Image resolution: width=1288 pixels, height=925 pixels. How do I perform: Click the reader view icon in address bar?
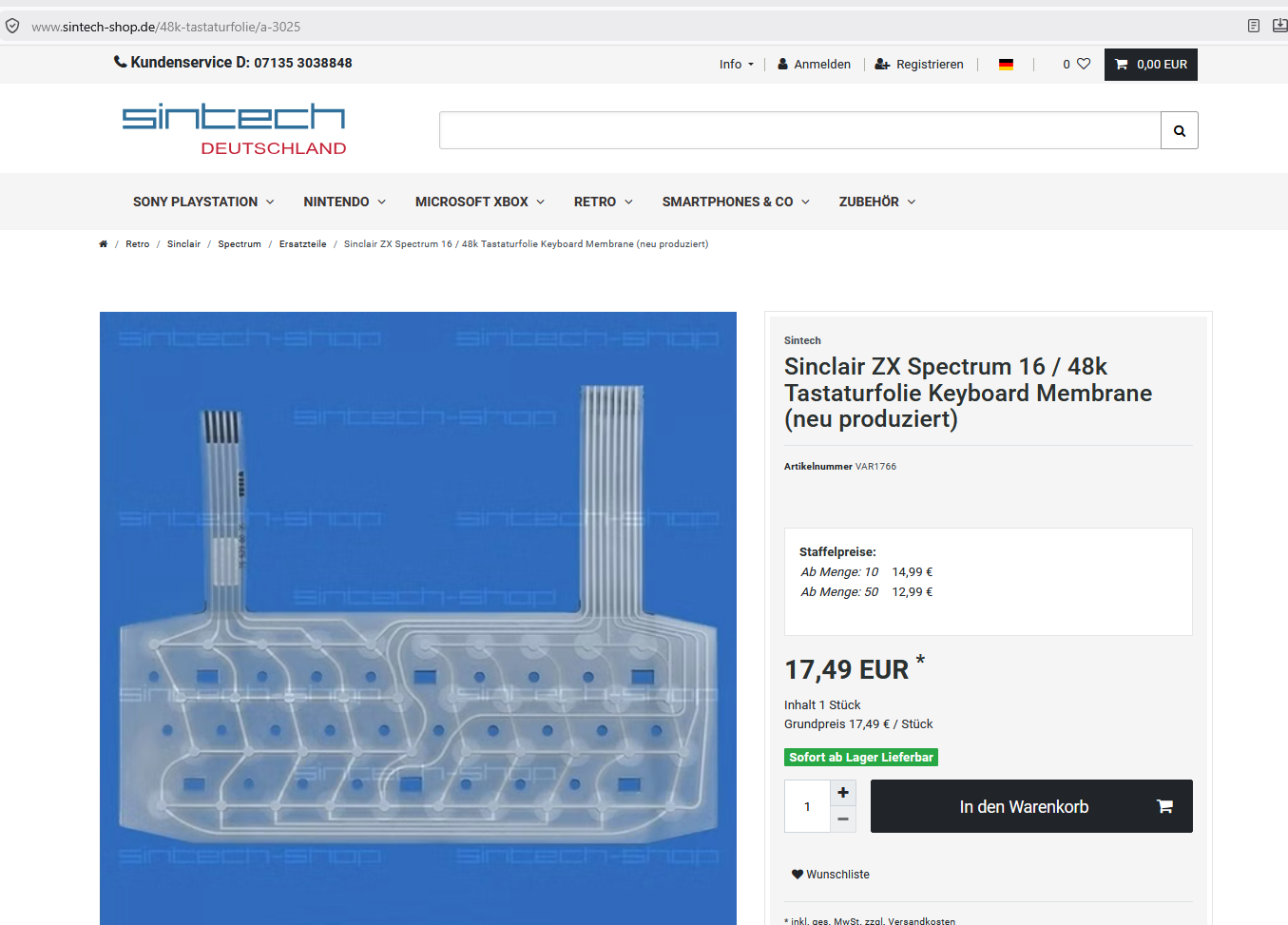coord(1254,26)
